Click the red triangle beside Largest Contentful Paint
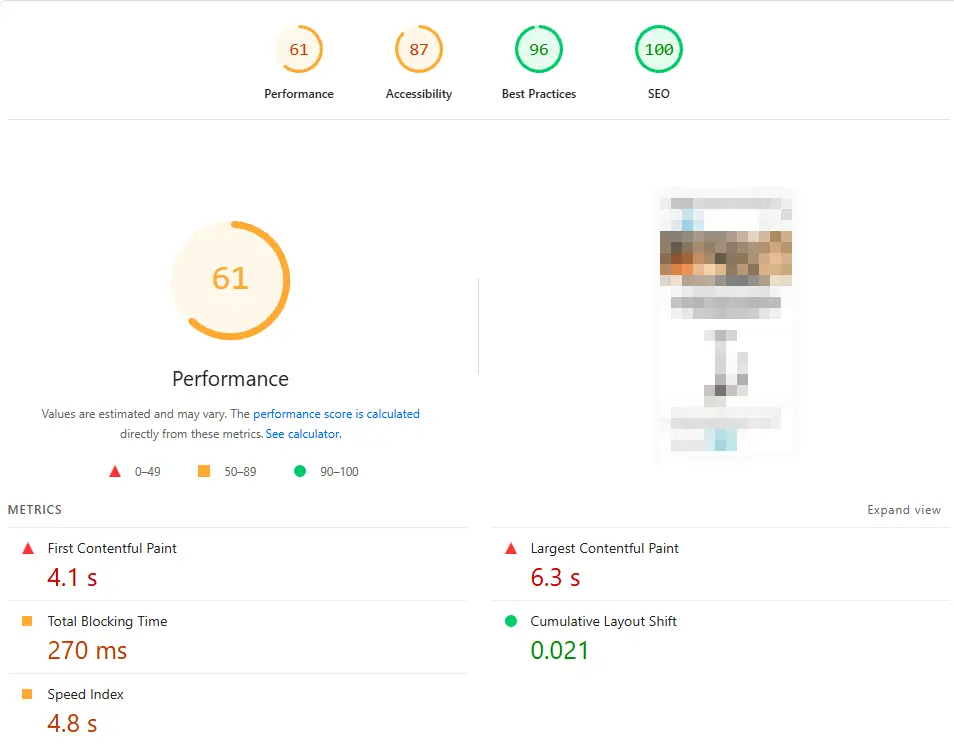This screenshot has width=954, height=752. coord(513,547)
